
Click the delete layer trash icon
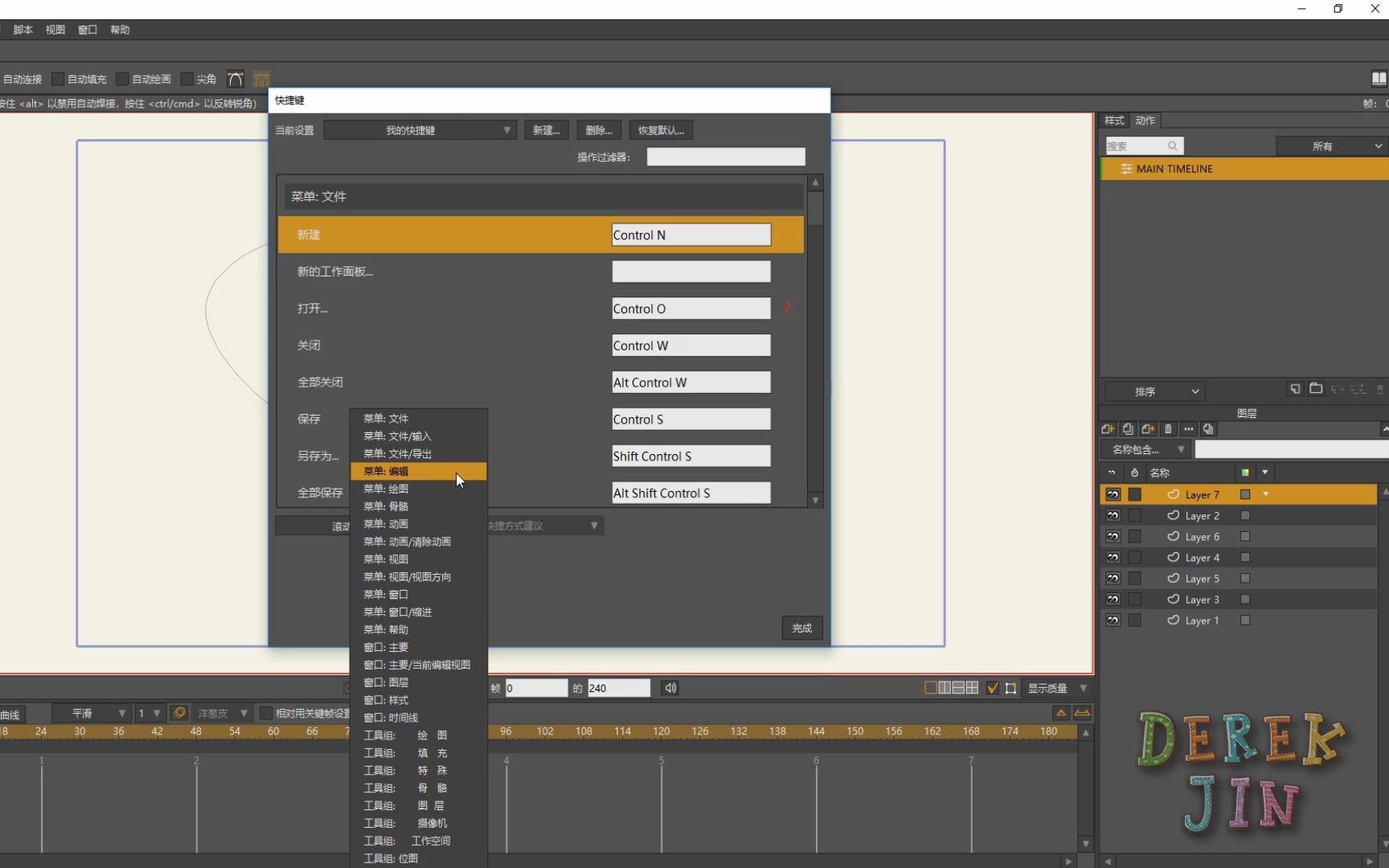point(1169,429)
